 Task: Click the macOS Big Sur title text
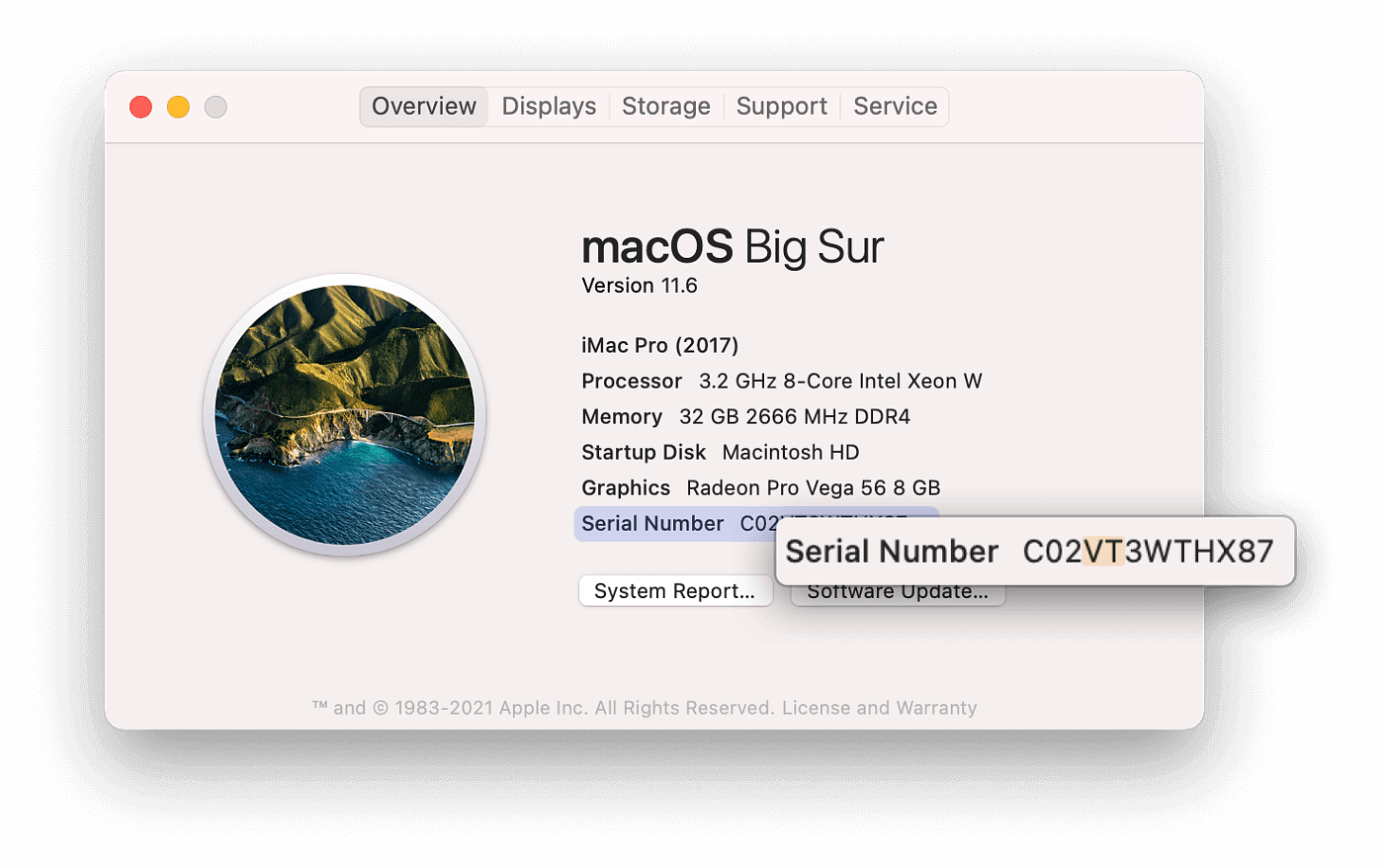coord(732,246)
